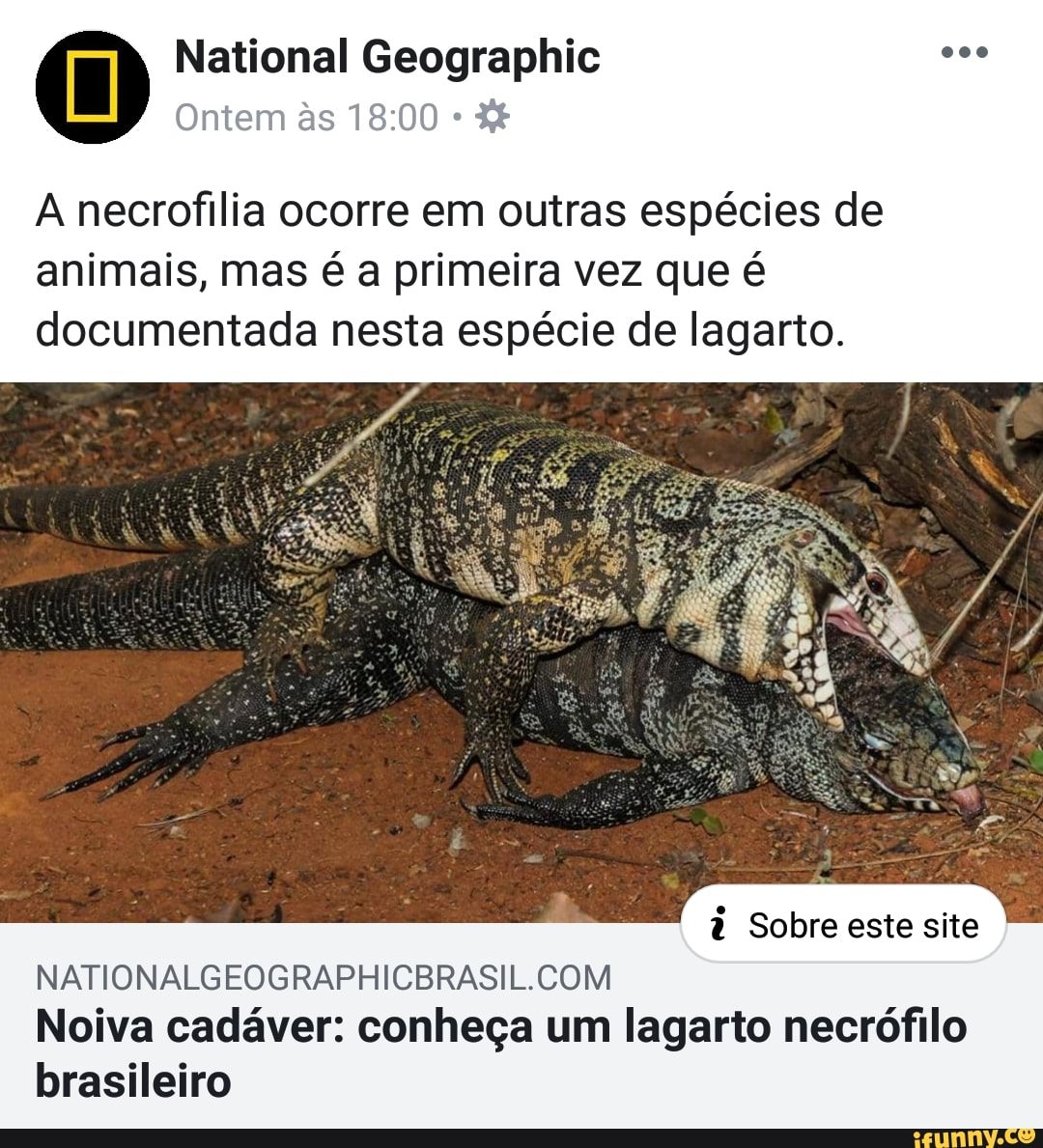
Task: Tap the "Sobre este site" button
Action: (x=844, y=924)
